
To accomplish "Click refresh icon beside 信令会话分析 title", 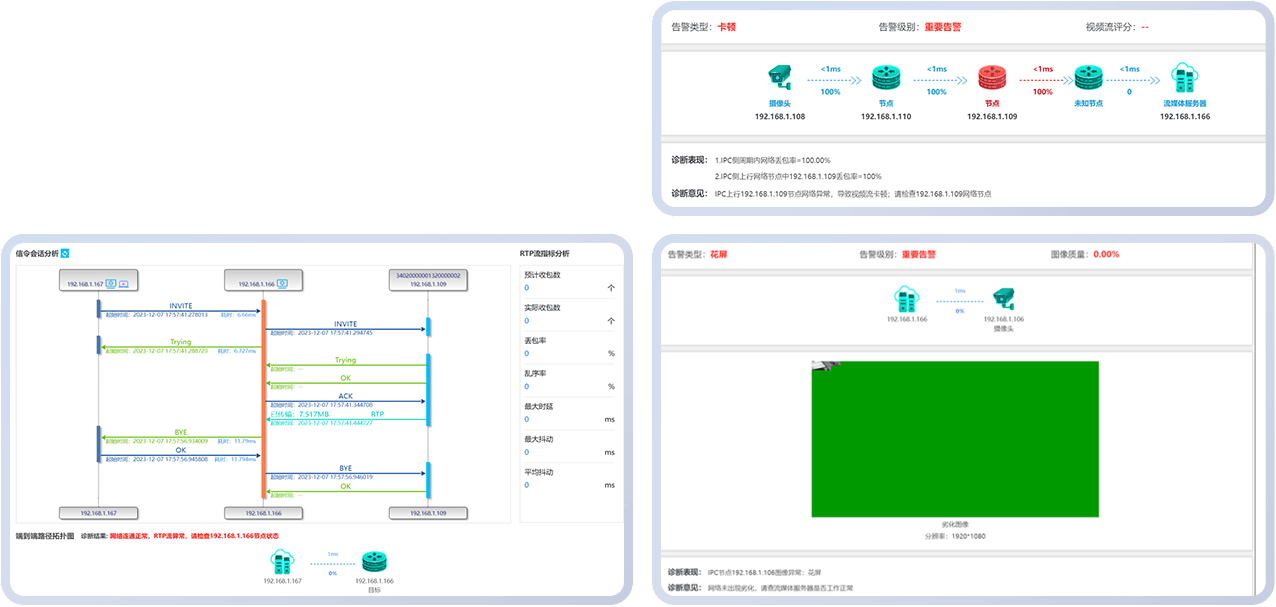I will tap(65, 254).
